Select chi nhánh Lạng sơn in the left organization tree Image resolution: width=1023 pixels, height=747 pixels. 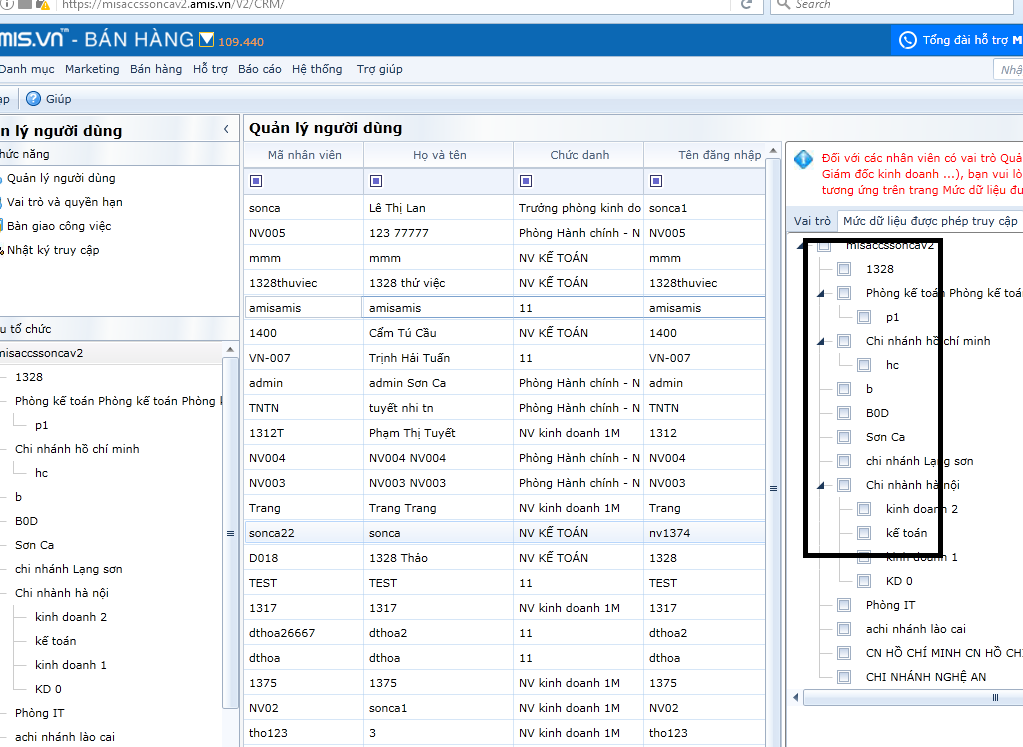[69, 569]
